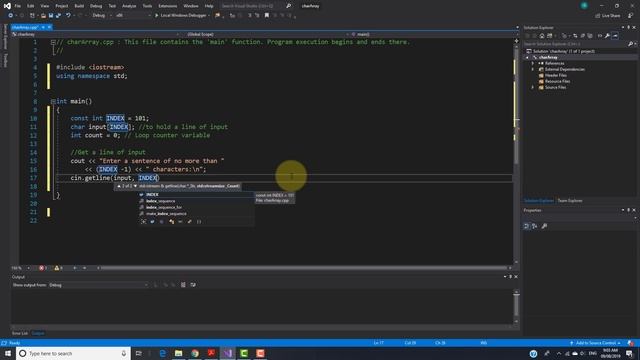Click Properties panel categorized icon
The width and height of the screenshot is (640, 360).
click(527, 226)
